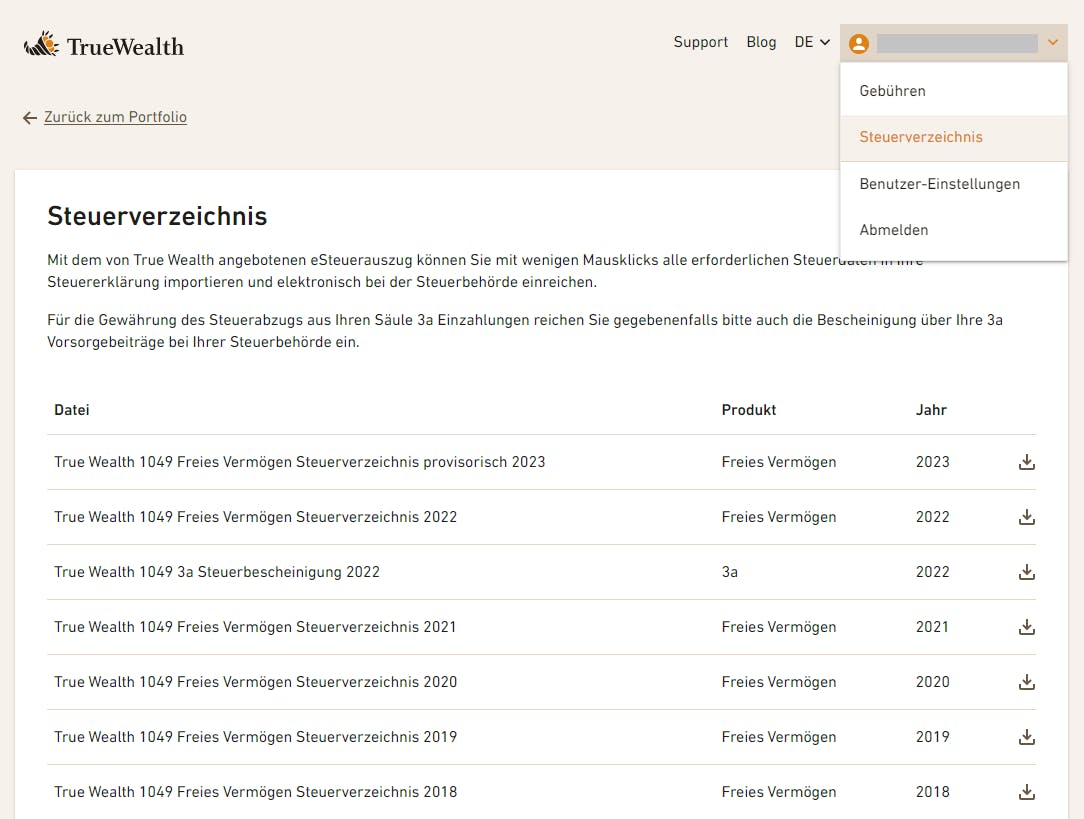1084x819 pixels.
Task: Click the greyed-out account name field
Action: click(957, 44)
